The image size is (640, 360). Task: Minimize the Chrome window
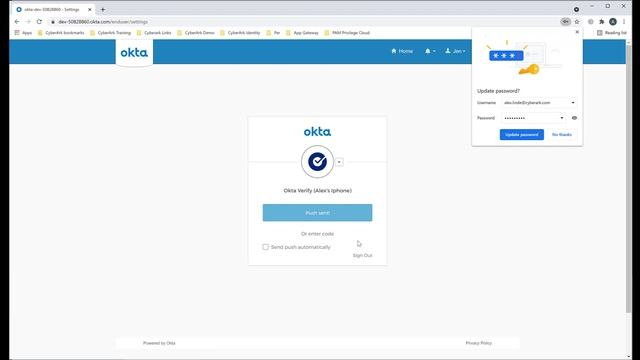pos(592,6)
